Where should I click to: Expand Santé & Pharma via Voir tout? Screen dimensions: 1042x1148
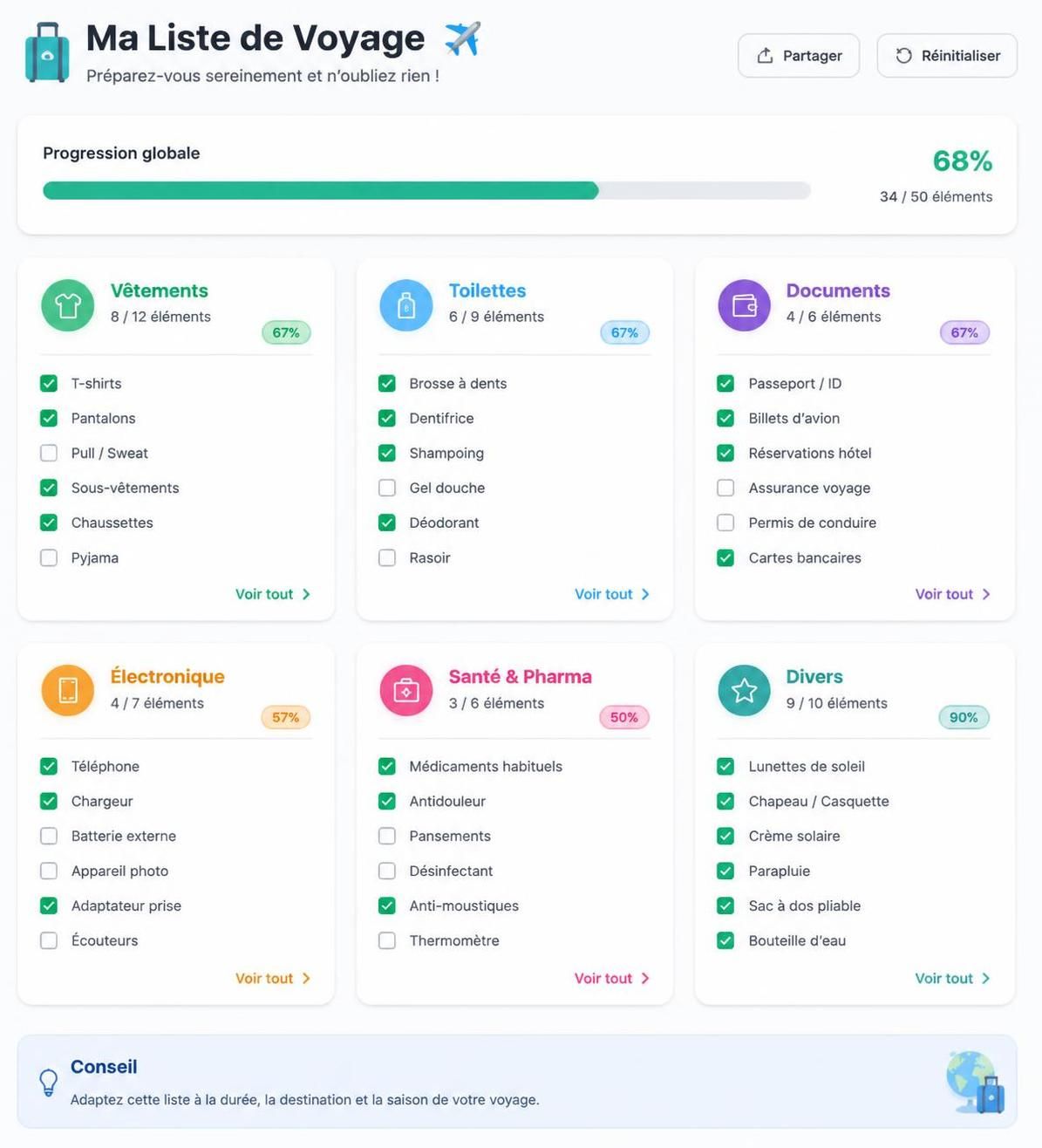coord(612,978)
